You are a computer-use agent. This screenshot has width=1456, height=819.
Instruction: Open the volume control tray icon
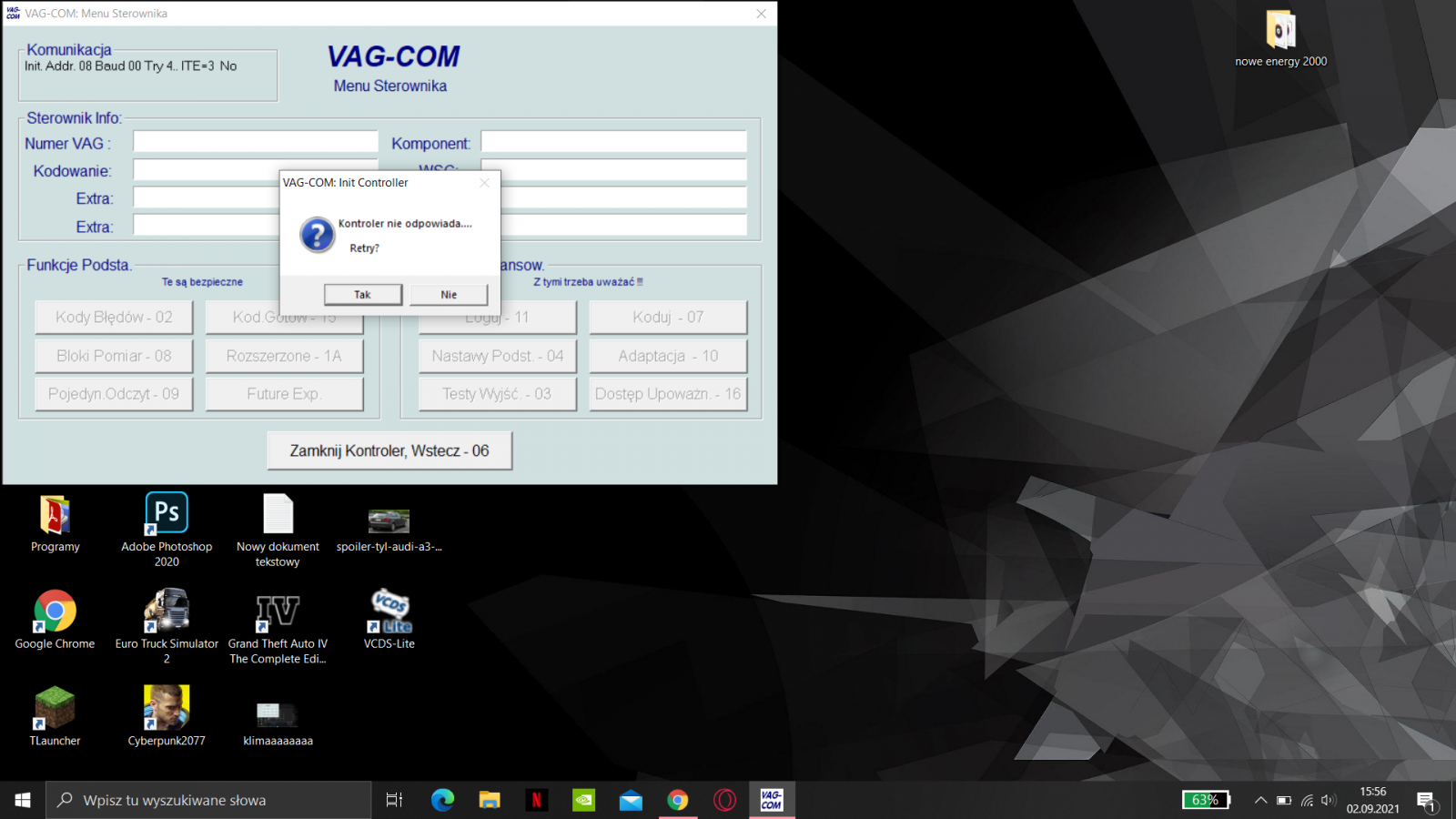[1329, 801]
